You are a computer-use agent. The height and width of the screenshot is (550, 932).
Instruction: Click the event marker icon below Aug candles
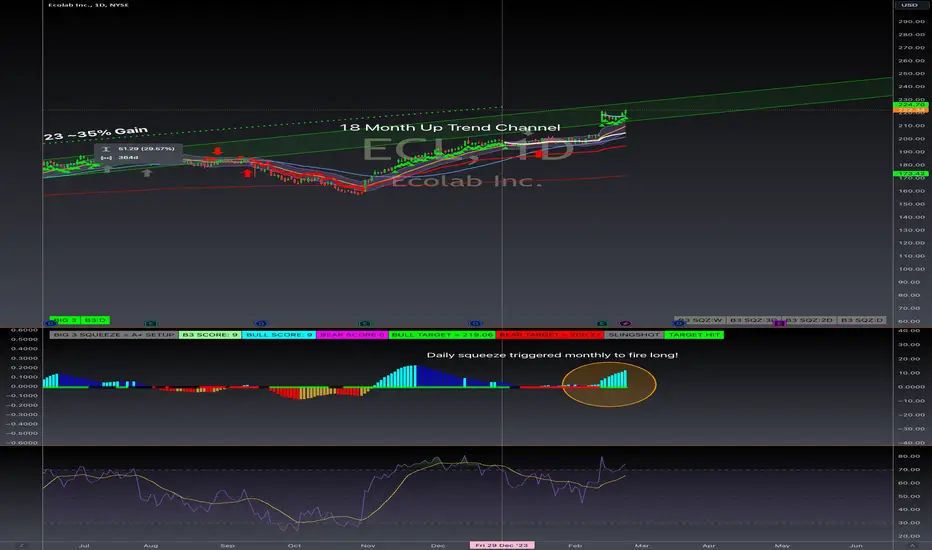coord(151,323)
